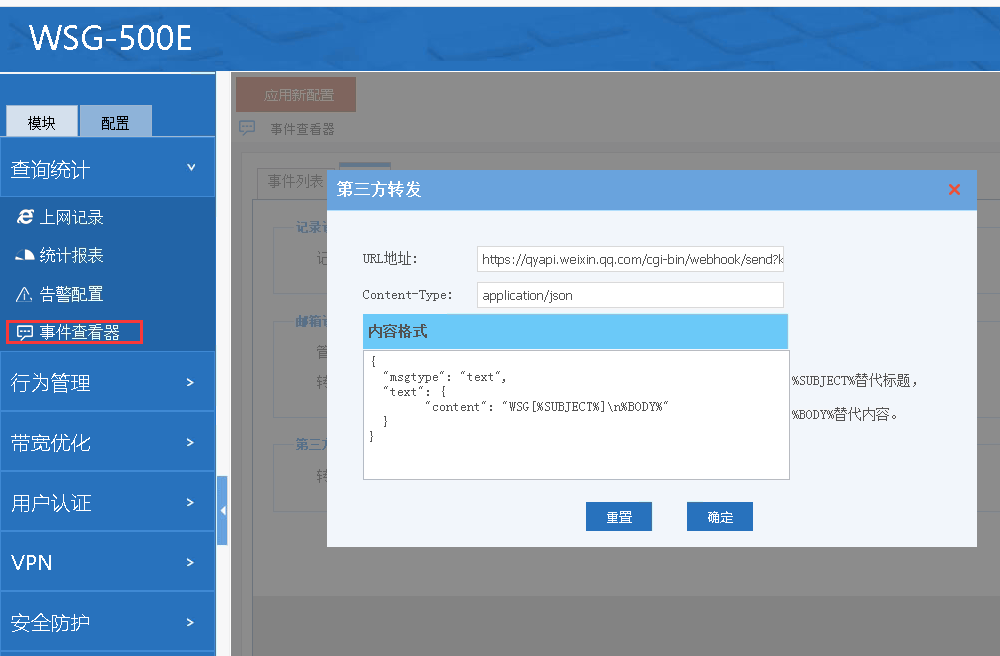Switch to the 配置 tab
The height and width of the screenshot is (656, 1000).
click(x=115, y=122)
